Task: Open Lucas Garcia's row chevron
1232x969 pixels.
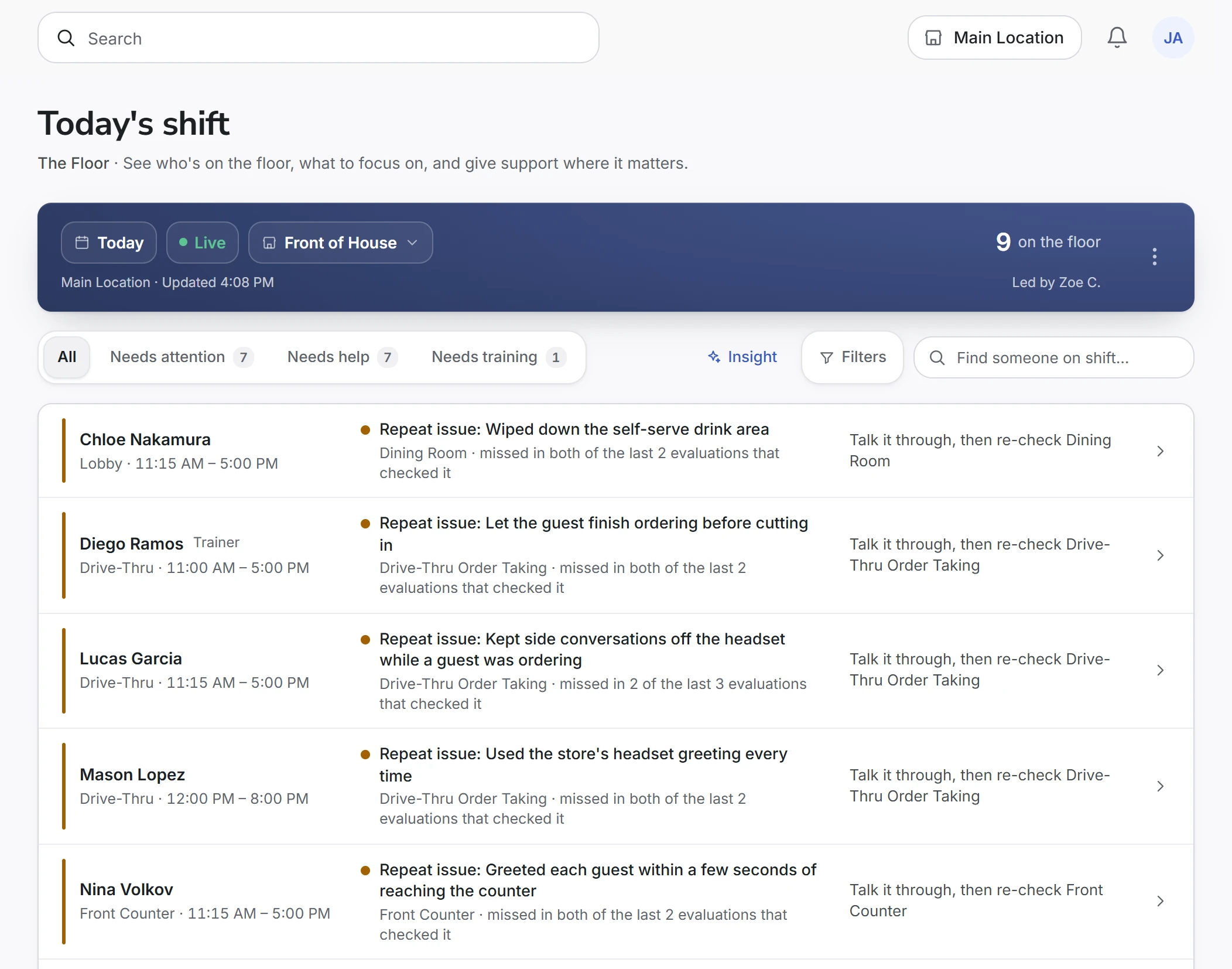Action: [1160, 670]
